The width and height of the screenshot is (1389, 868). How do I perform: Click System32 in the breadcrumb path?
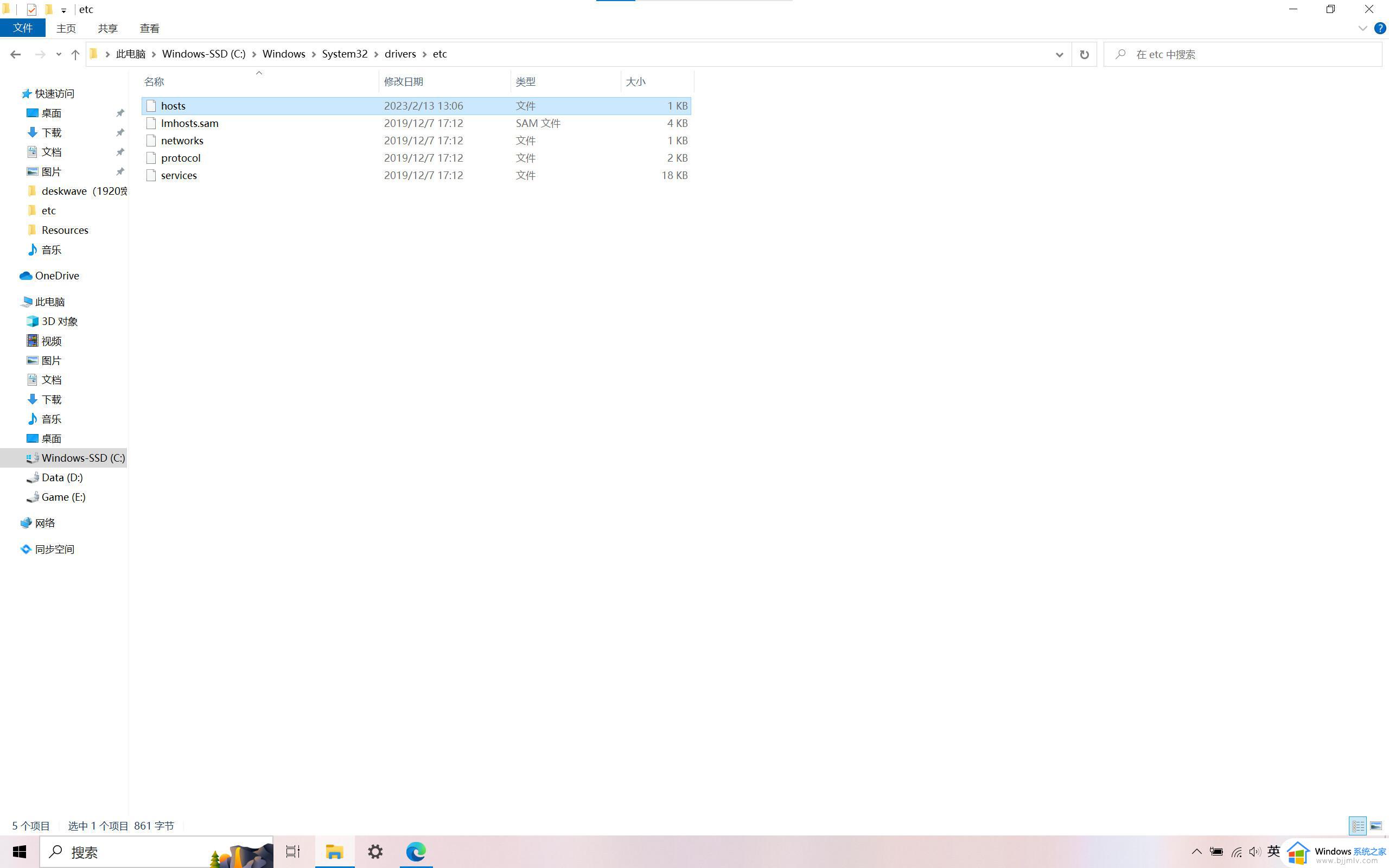point(345,54)
